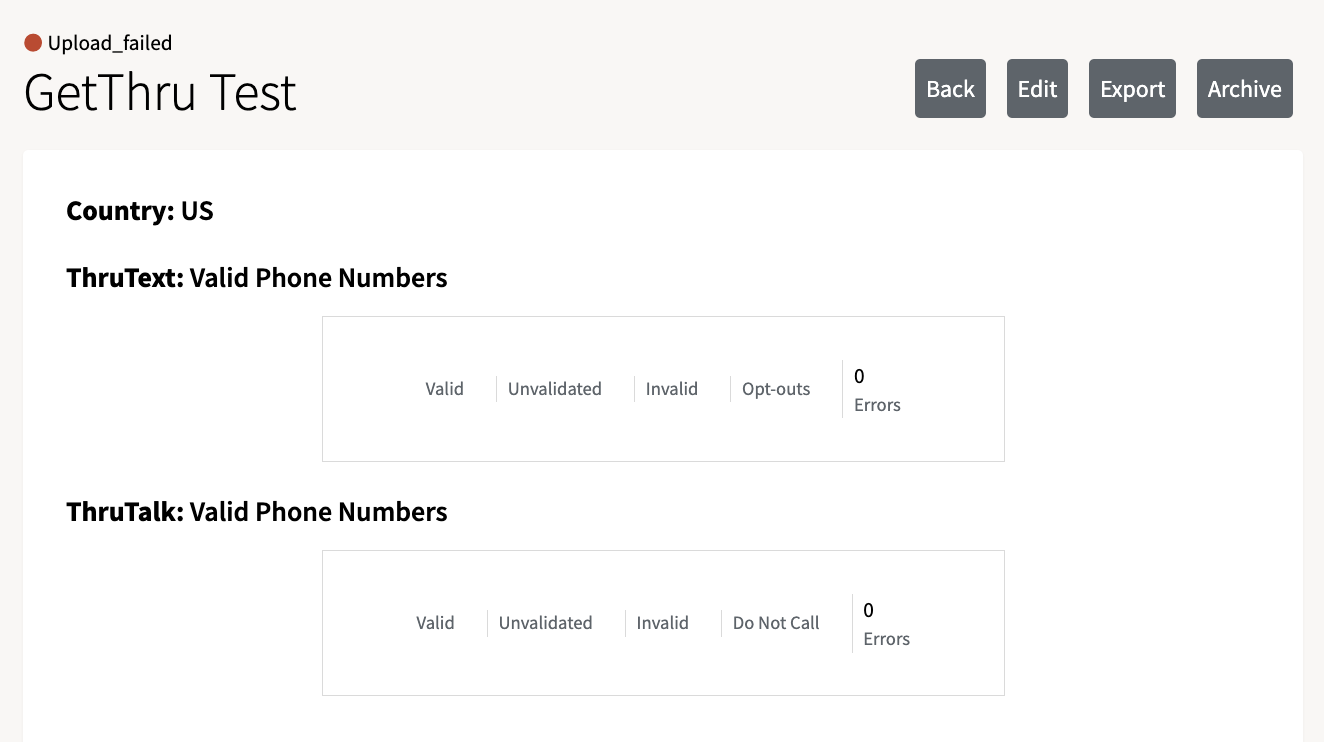Click Unvalidated in the ThruTalk stats box
1324x742 pixels.
(546, 623)
